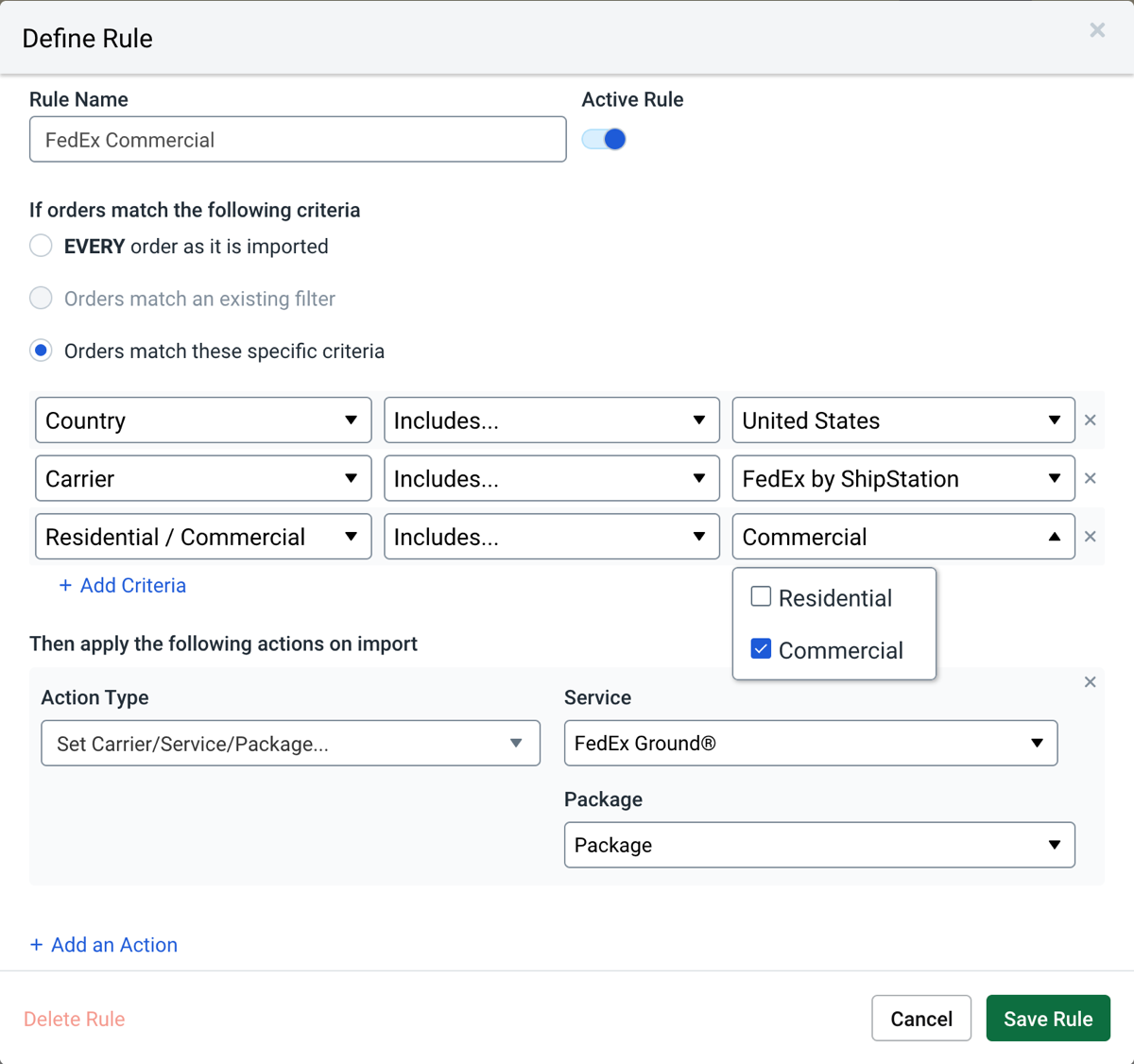Choose Orders match these specific criteria
Viewport: 1134px width, 1064px height.
pos(41,352)
